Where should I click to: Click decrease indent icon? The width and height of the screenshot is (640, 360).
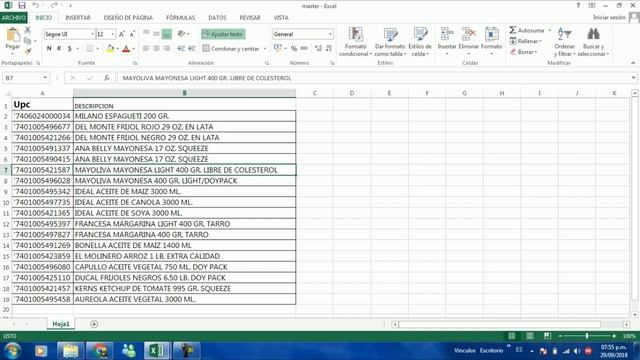181,49
